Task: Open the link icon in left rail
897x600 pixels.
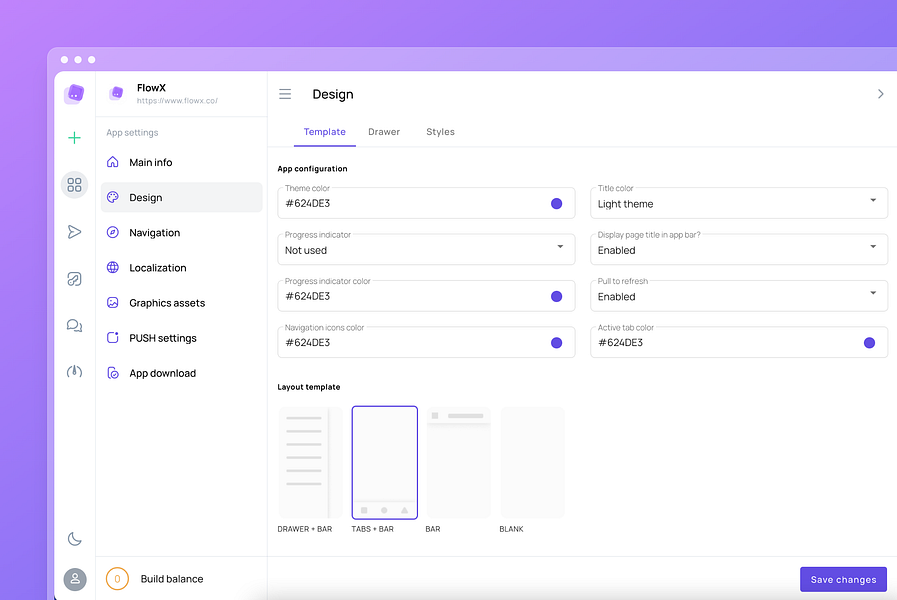Action: (x=74, y=279)
